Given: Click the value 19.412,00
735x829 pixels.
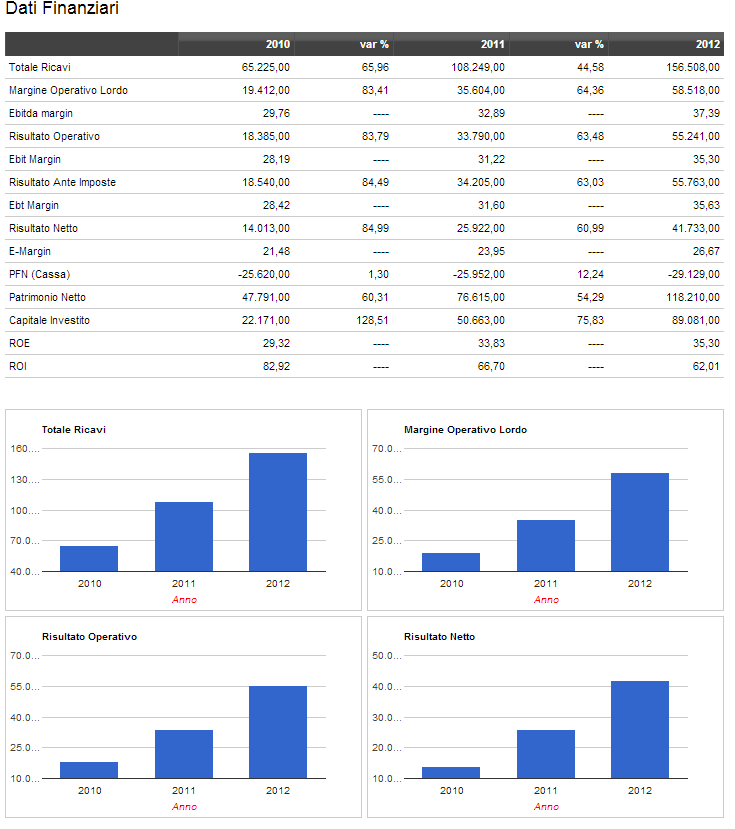Looking at the screenshot, I should 266,90.
